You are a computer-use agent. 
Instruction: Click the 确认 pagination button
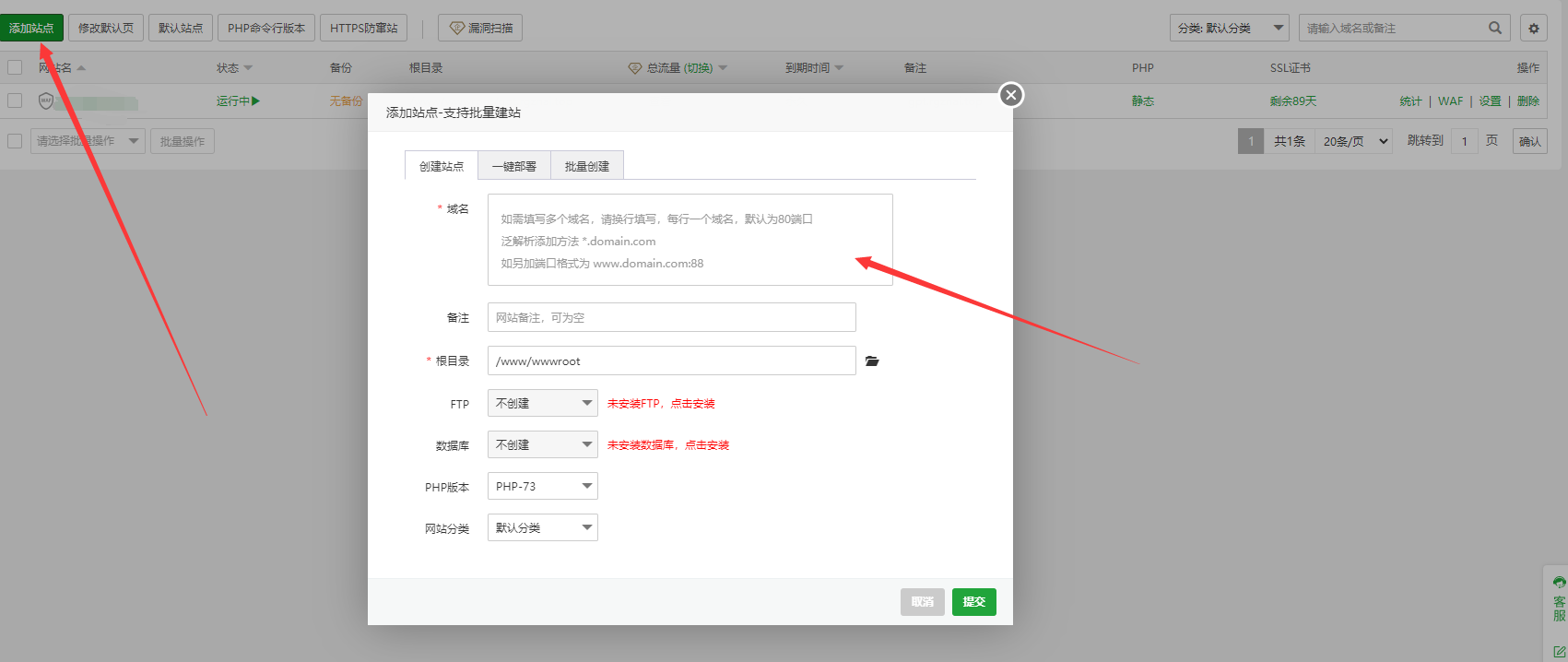(x=1530, y=141)
